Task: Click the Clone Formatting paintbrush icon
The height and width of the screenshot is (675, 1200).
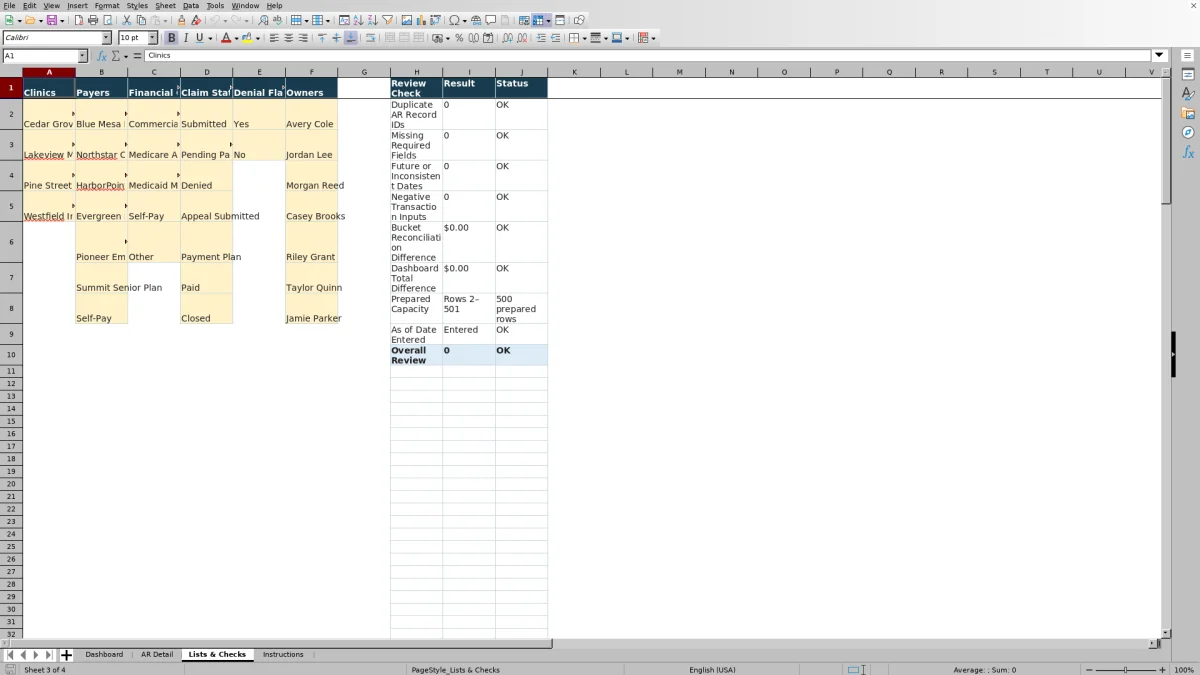Action: pos(181,20)
